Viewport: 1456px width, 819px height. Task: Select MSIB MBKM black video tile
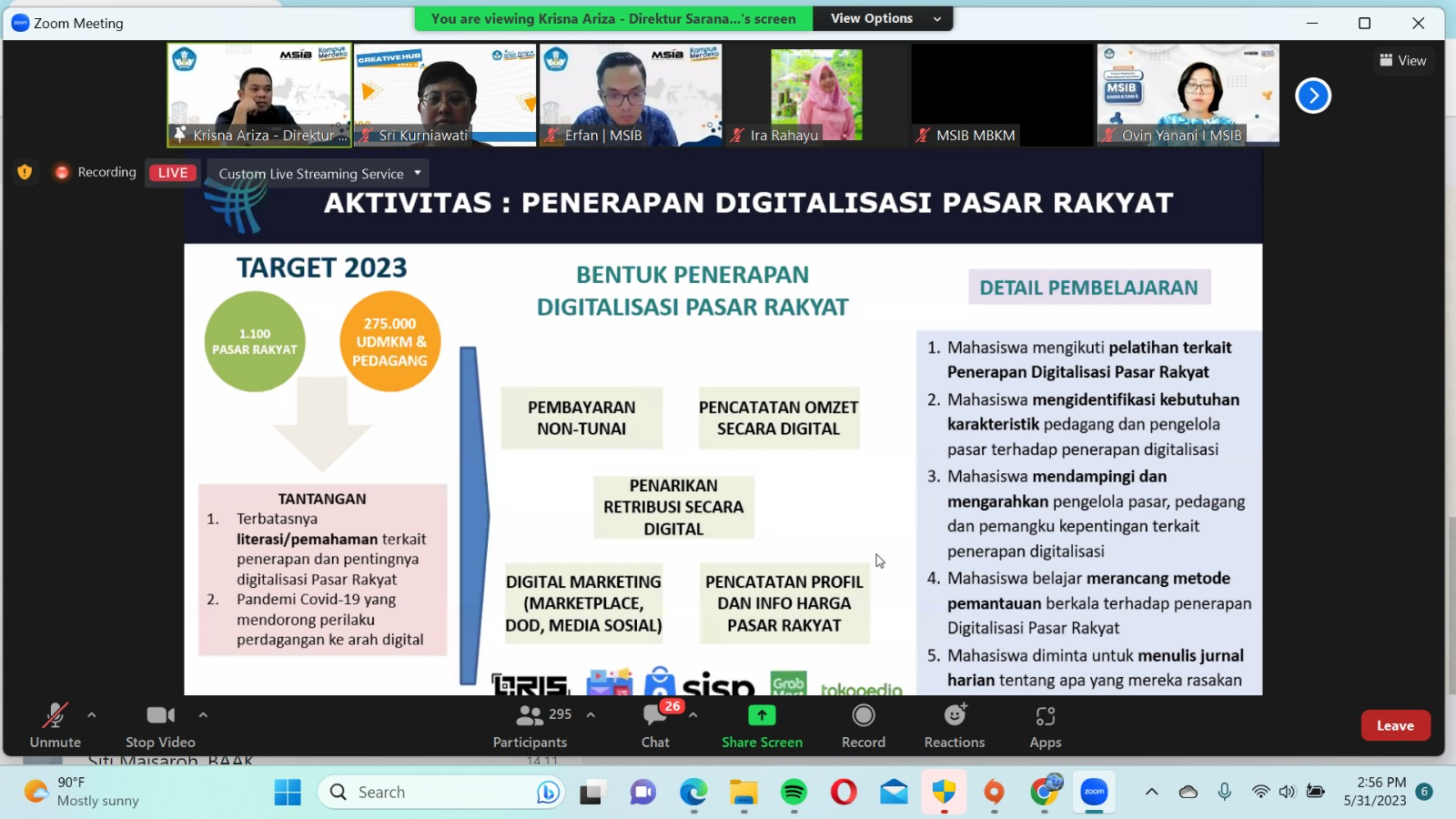click(x=1002, y=95)
